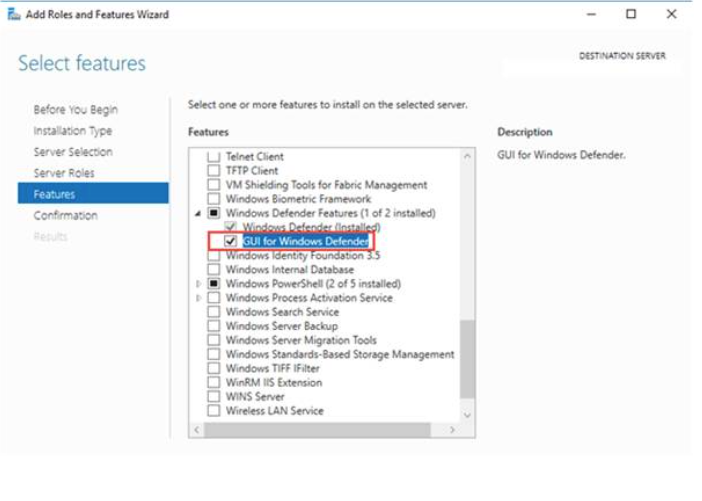This screenshot has width=702, height=501.
Task: Check the Telnet Client checkbox
Action: 214,157
